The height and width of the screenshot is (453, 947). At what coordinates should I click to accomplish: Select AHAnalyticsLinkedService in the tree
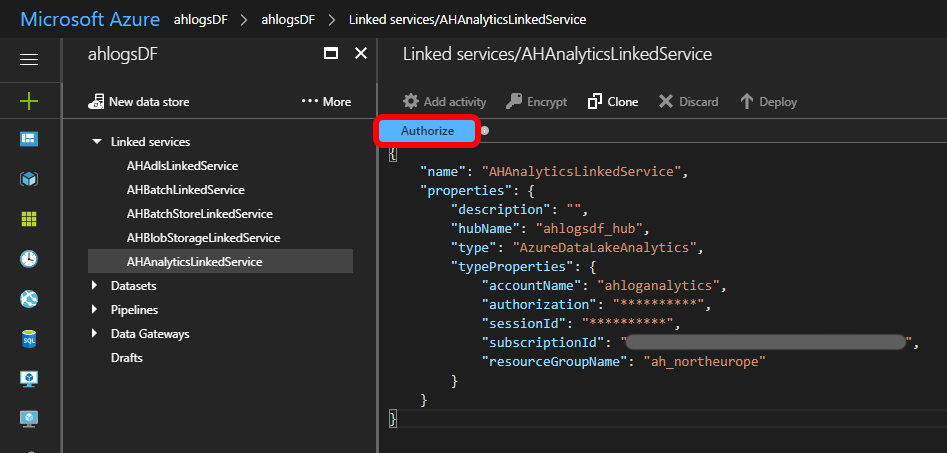coord(220,262)
